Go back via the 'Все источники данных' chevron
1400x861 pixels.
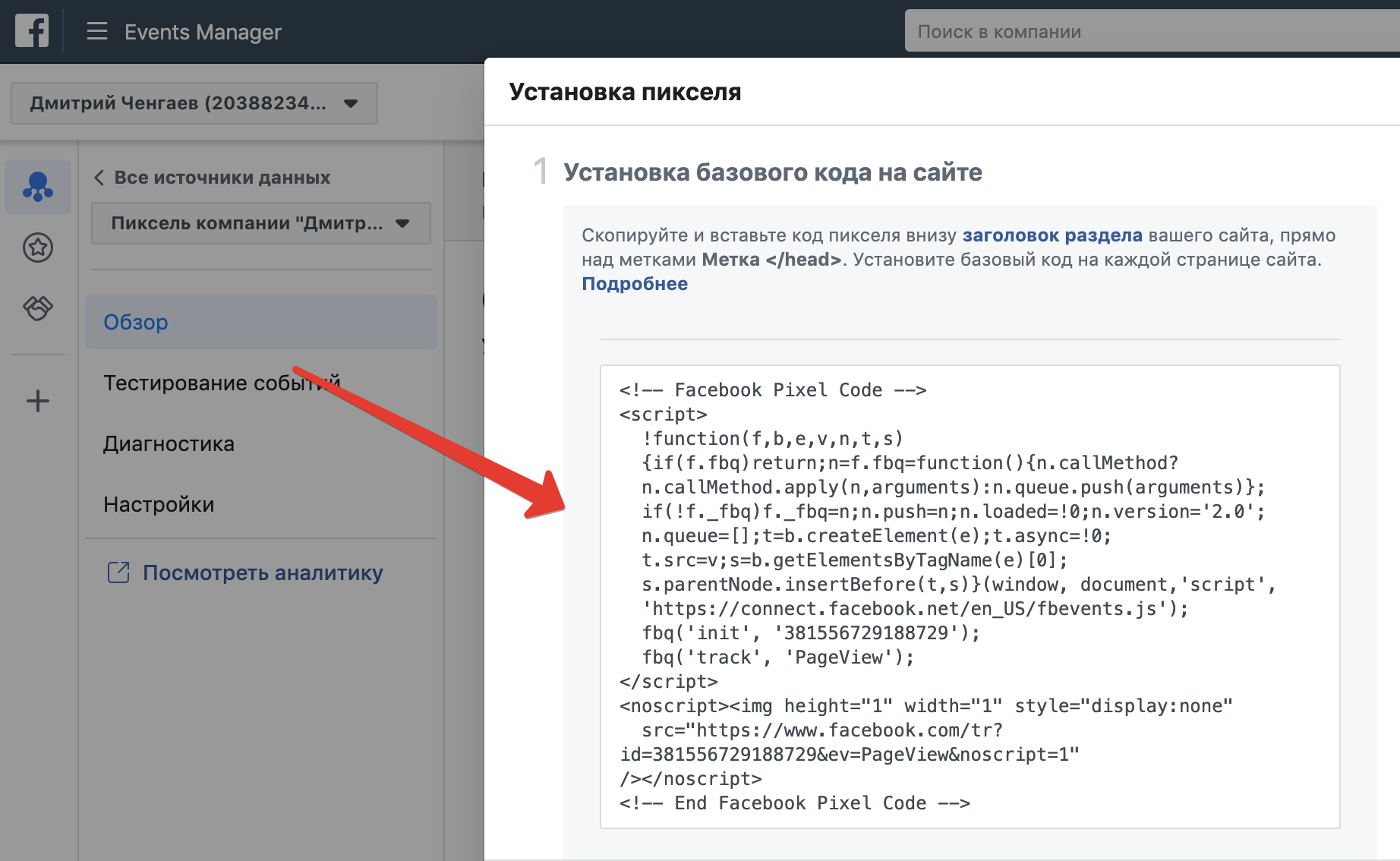pyautogui.click(x=99, y=178)
